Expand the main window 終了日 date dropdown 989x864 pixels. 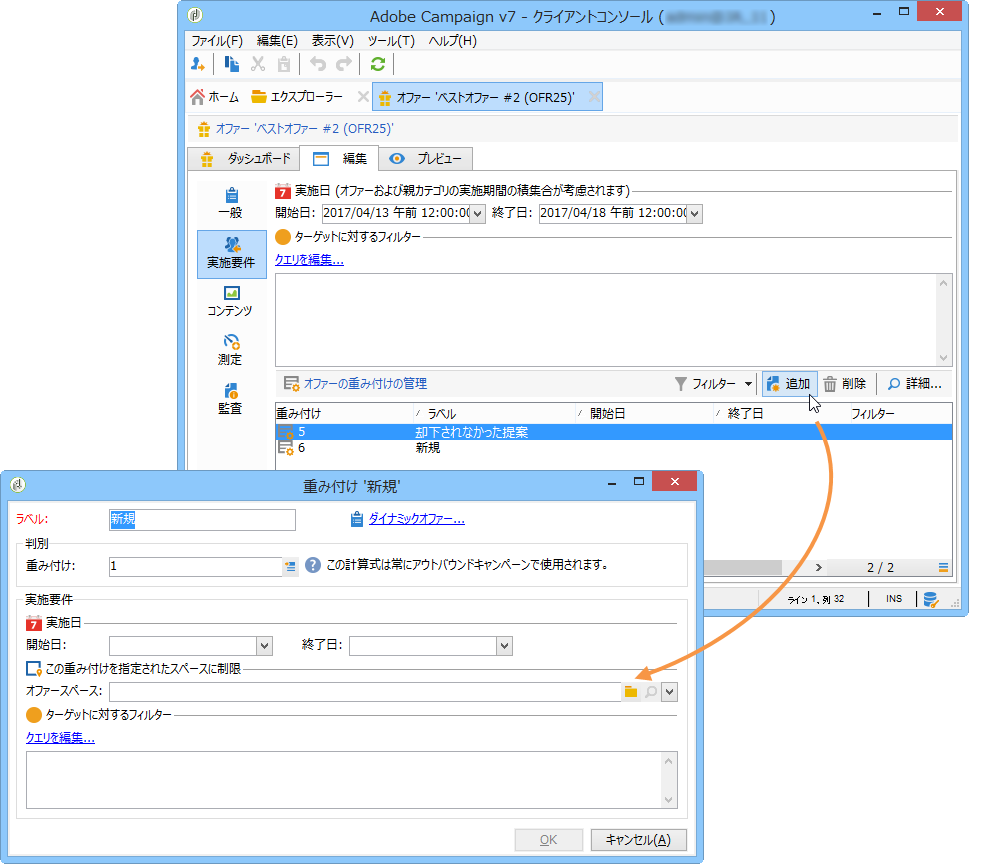(x=694, y=214)
